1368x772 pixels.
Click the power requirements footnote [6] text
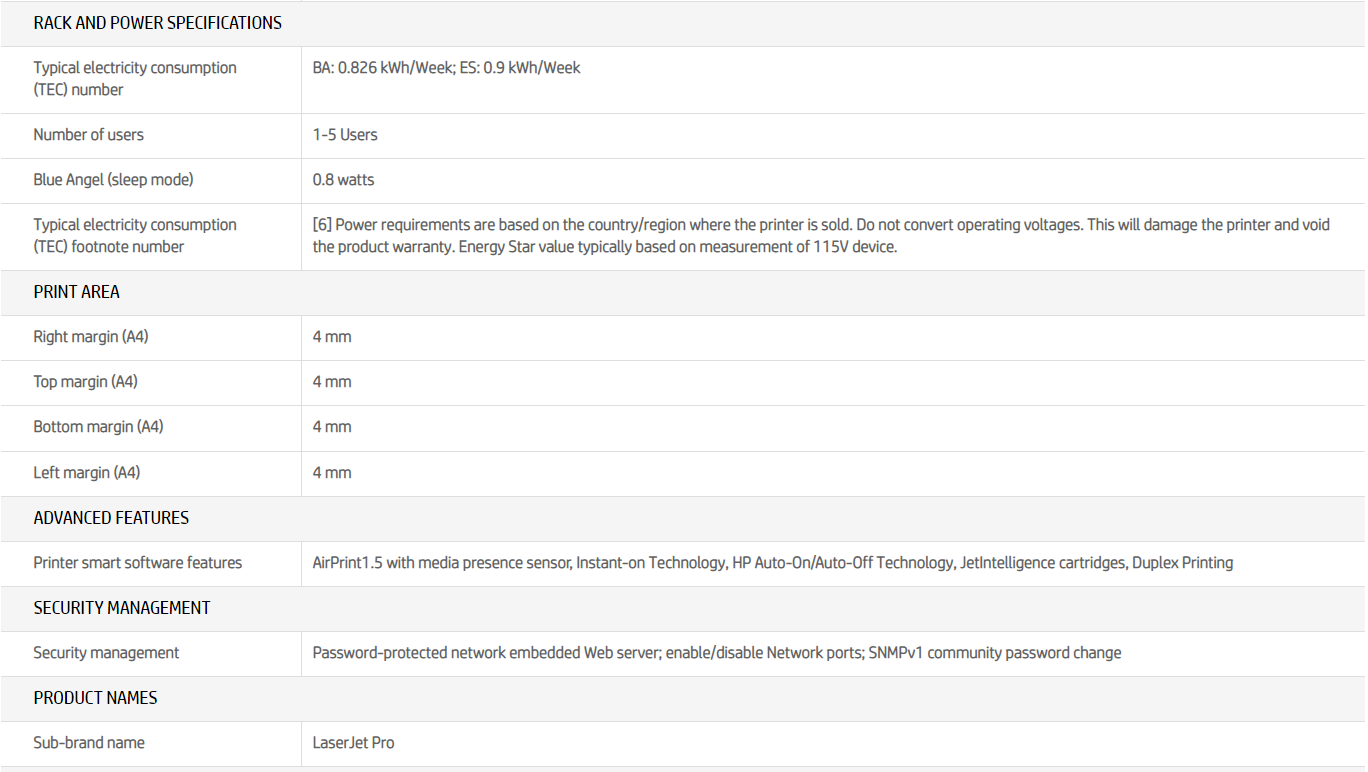820,236
